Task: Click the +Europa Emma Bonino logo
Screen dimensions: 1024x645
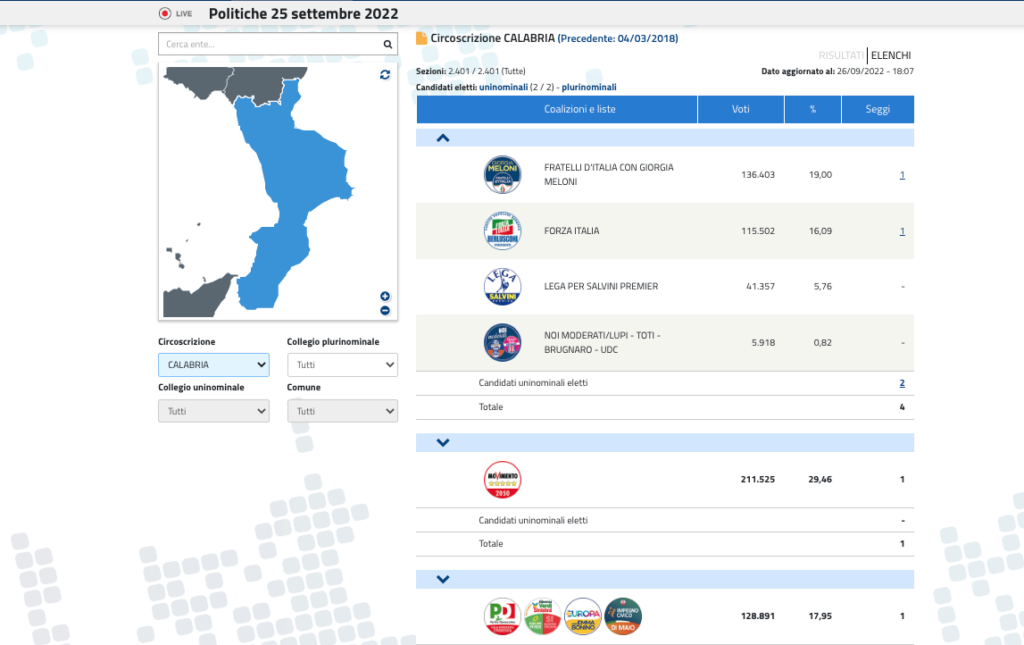Action: tap(583, 616)
